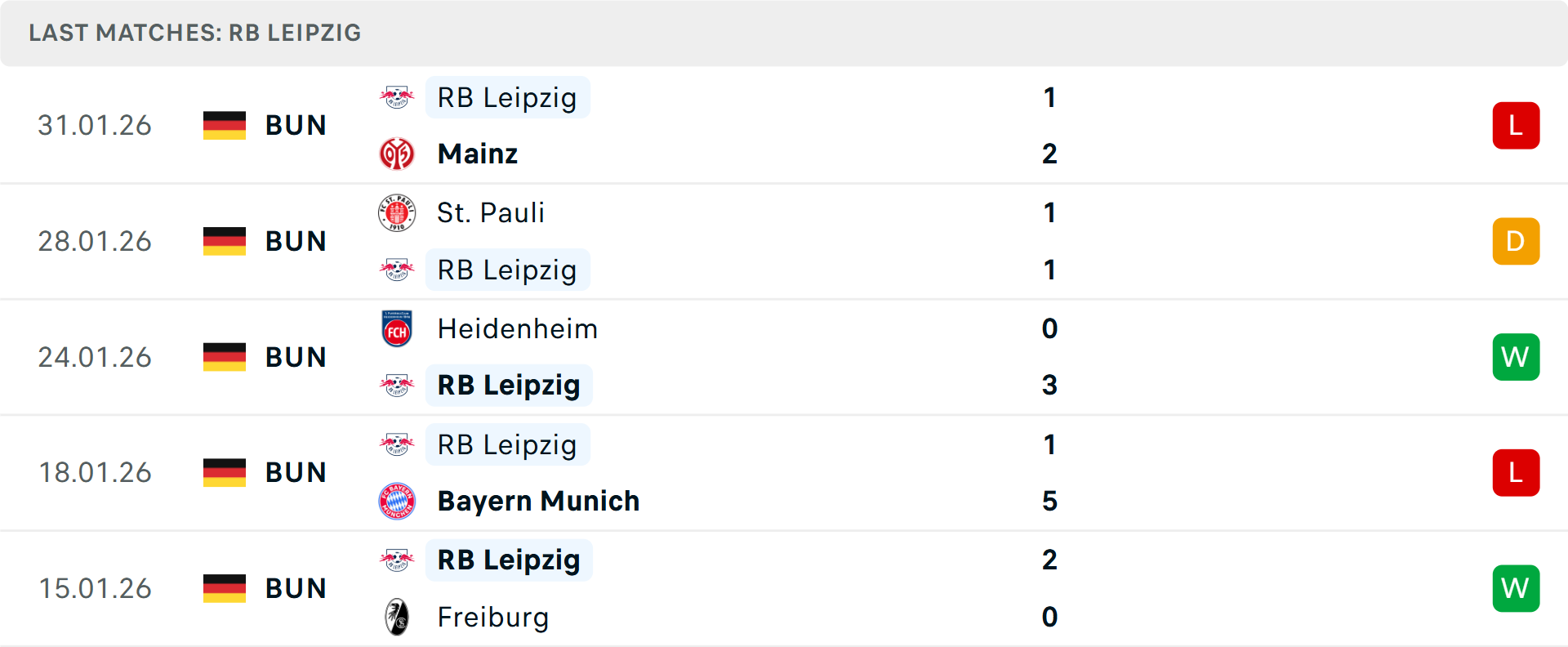Click the Bayern Munich club logo
The image size is (1568, 647).
click(x=398, y=501)
